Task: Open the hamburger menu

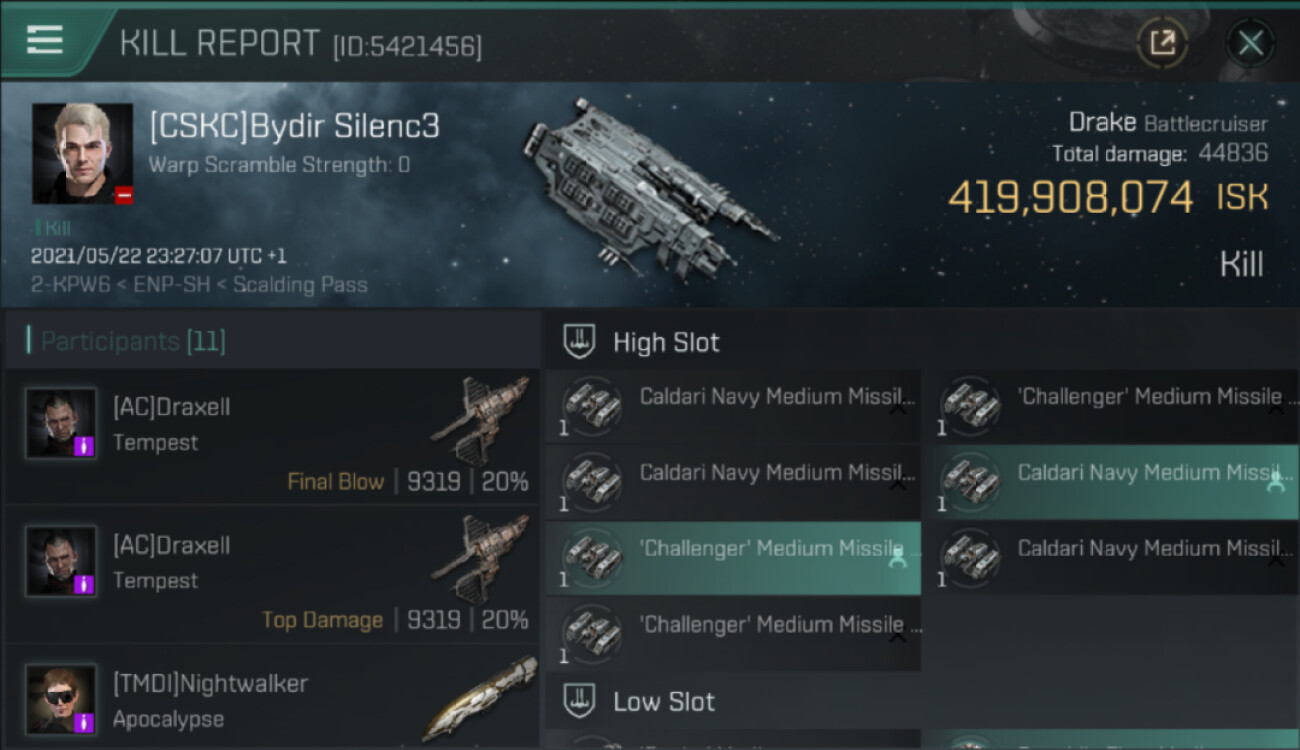Action: (45, 40)
